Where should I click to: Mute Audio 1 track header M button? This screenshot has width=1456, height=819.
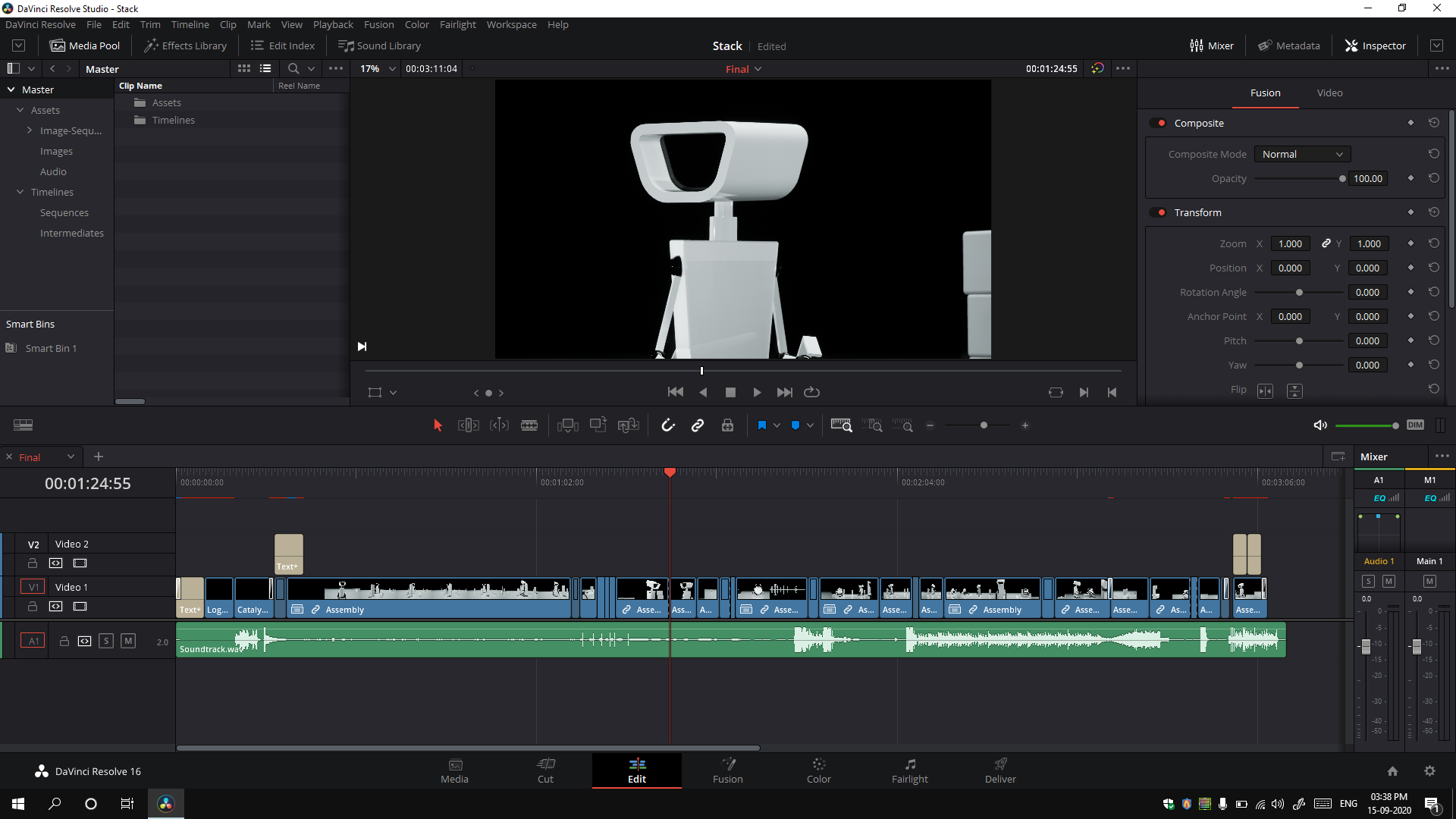click(x=128, y=641)
